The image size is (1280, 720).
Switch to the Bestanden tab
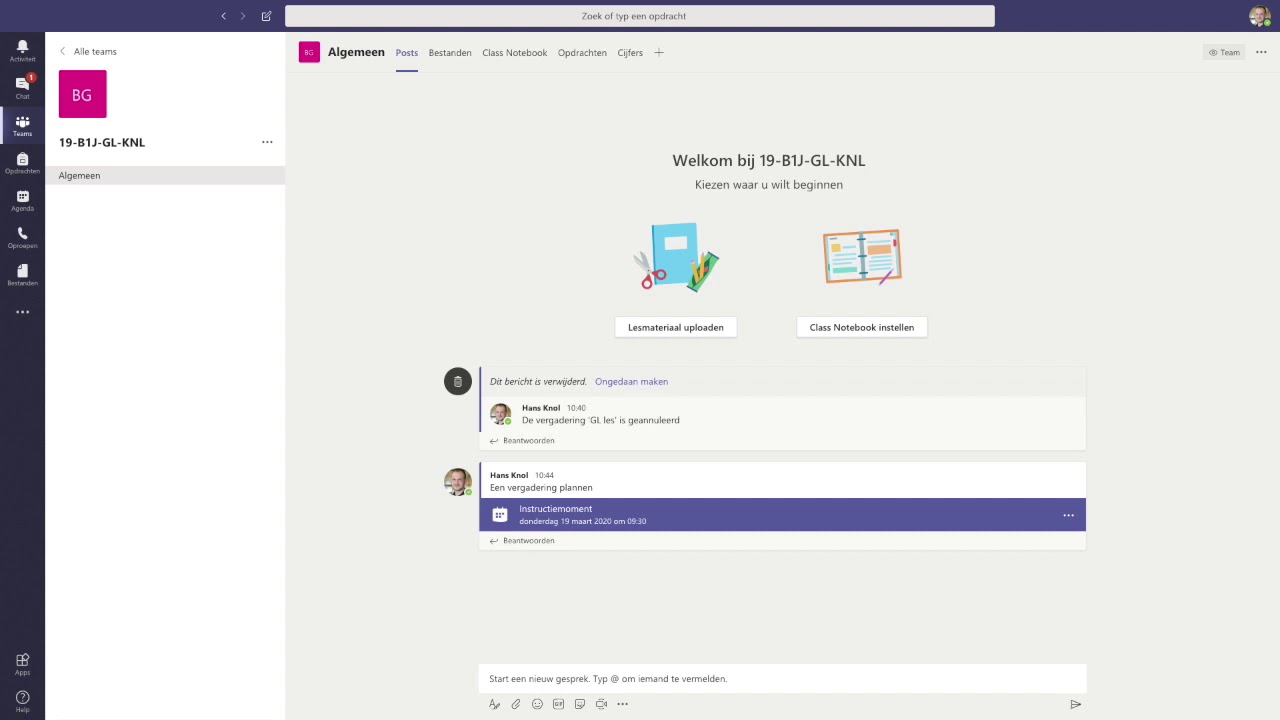pyautogui.click(x=450, y=53)
